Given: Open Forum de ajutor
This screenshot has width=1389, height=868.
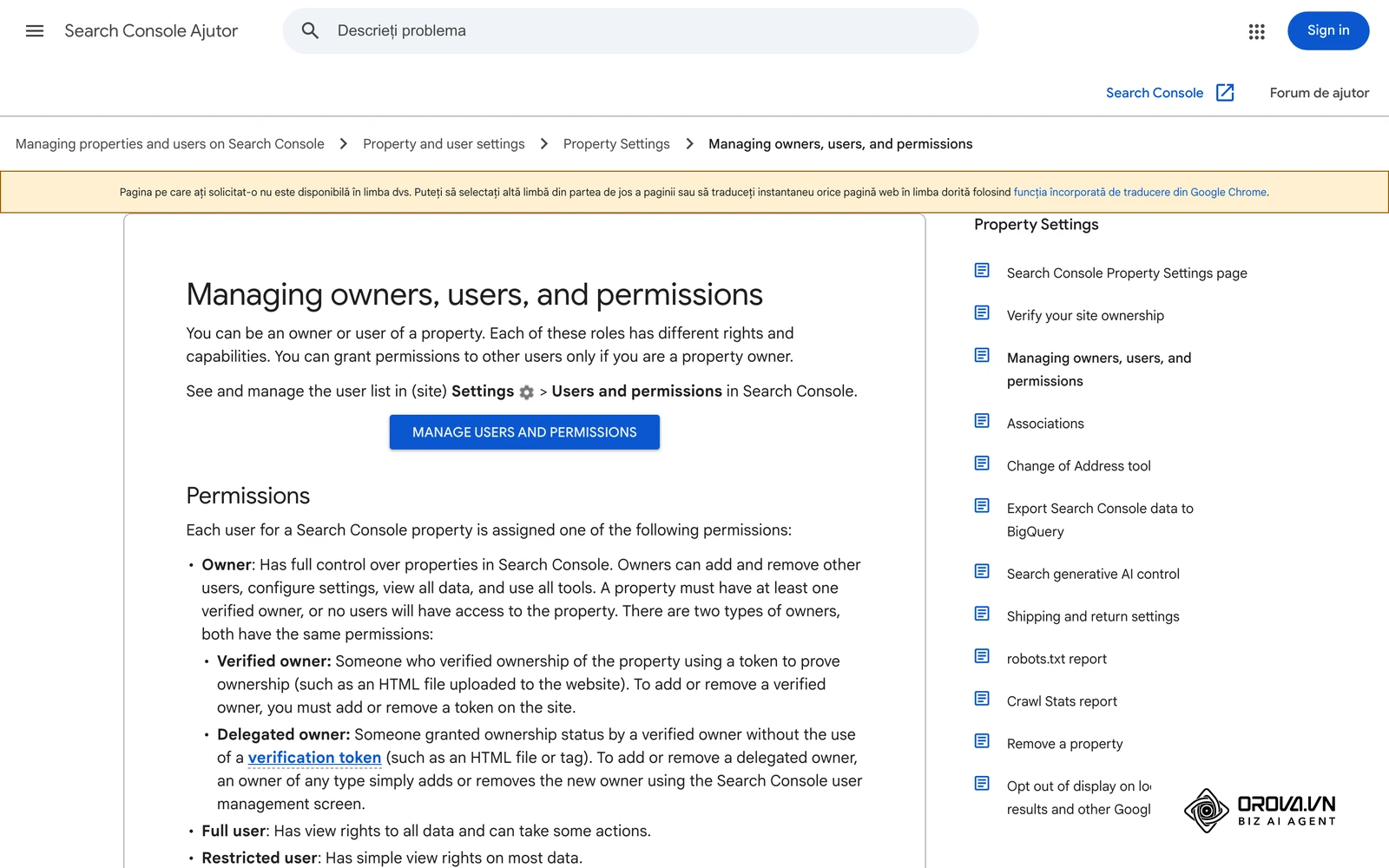Looking at the screenshot, I should point(1320,93).
